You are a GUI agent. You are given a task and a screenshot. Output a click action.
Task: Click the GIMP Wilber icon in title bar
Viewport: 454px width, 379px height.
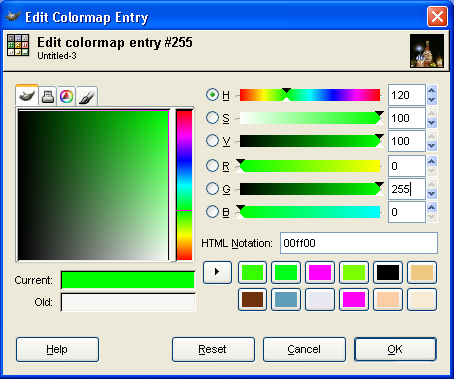click(x=13, y=16)
